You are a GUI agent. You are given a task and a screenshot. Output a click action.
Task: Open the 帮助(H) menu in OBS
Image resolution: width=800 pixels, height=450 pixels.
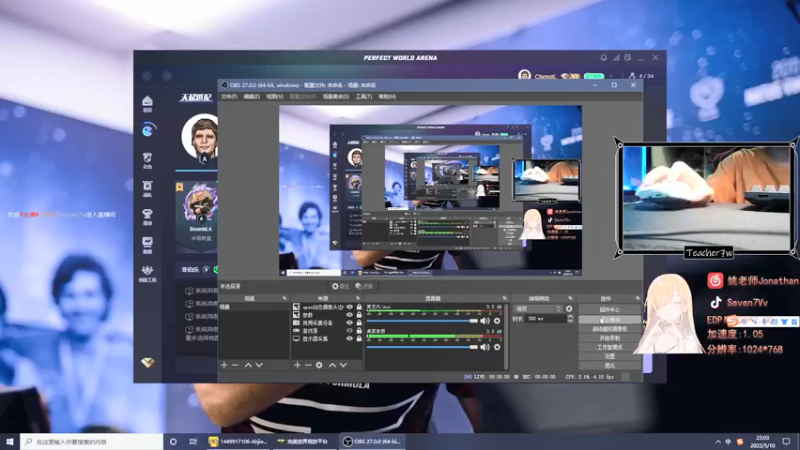[x=387, y=96]
